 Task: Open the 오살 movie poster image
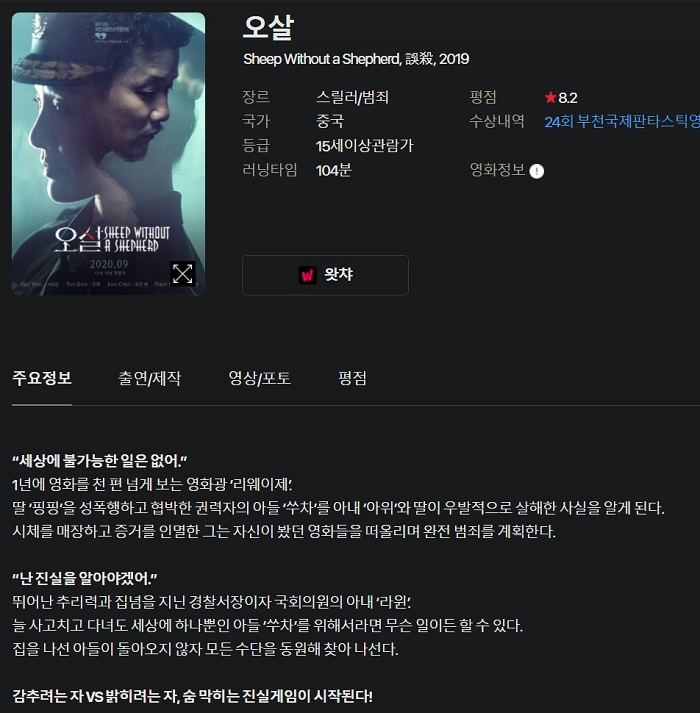pos(108,154)
